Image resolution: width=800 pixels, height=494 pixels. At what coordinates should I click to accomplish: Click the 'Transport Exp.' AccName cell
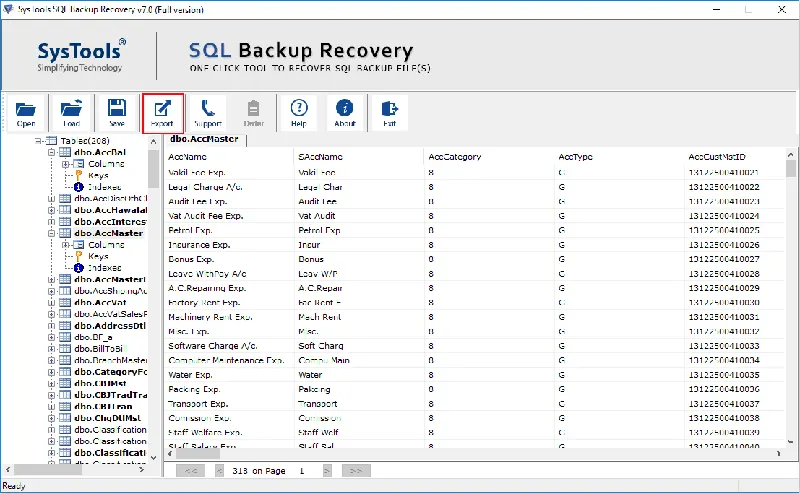coord(229,404)
